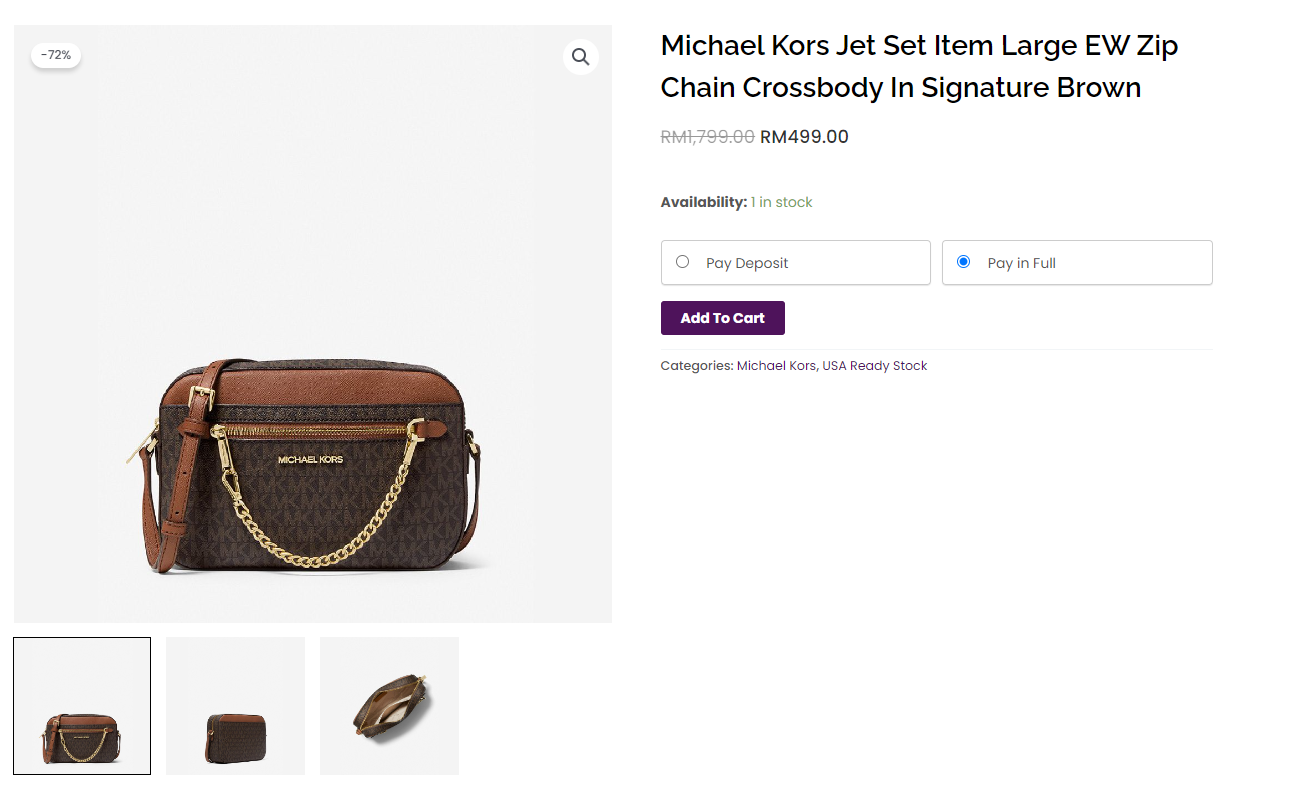Click the crossed-out RM1,799.00 price
The image size is (1314, 788).
707,137
